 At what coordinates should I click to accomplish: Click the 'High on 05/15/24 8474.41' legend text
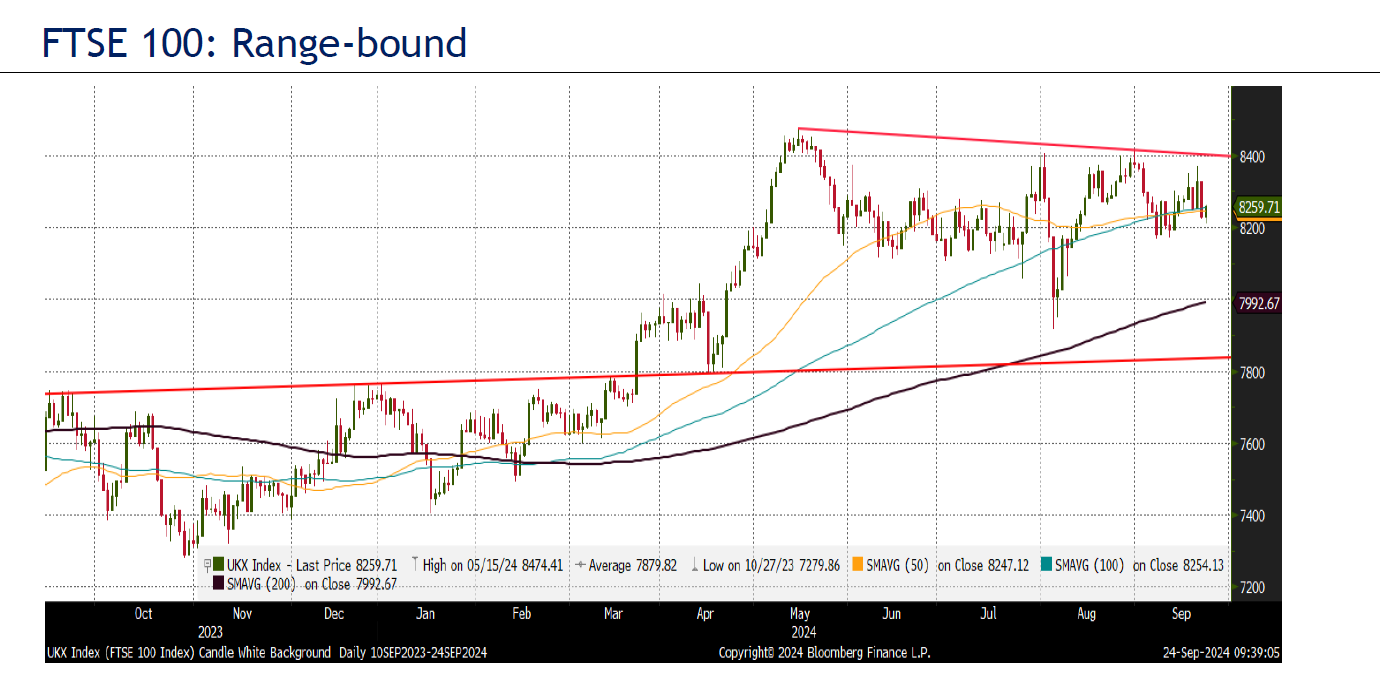pos(493,565)
